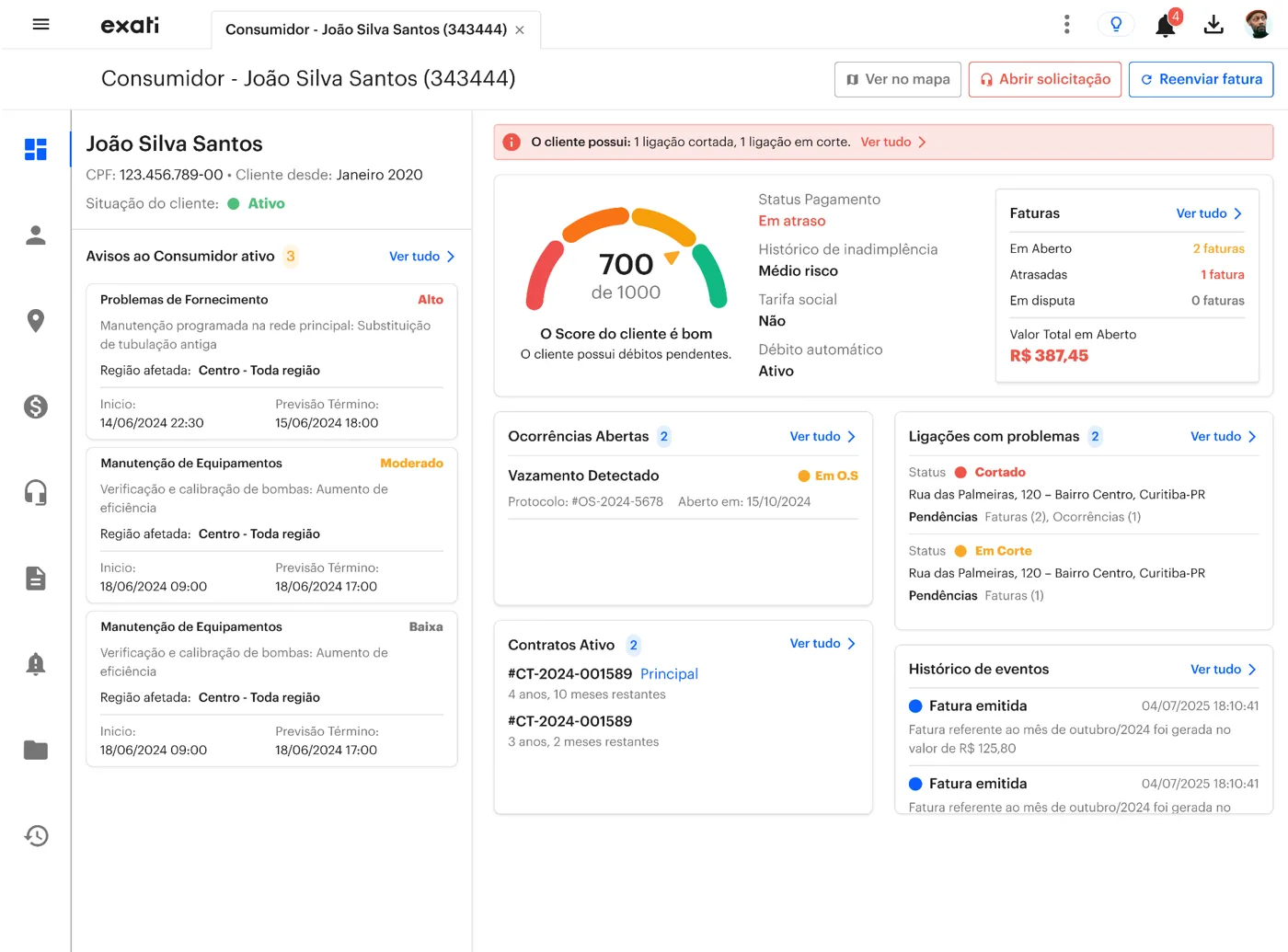1288x952 pixels.
Task: Open the hamburger menu
Action: 40,25
